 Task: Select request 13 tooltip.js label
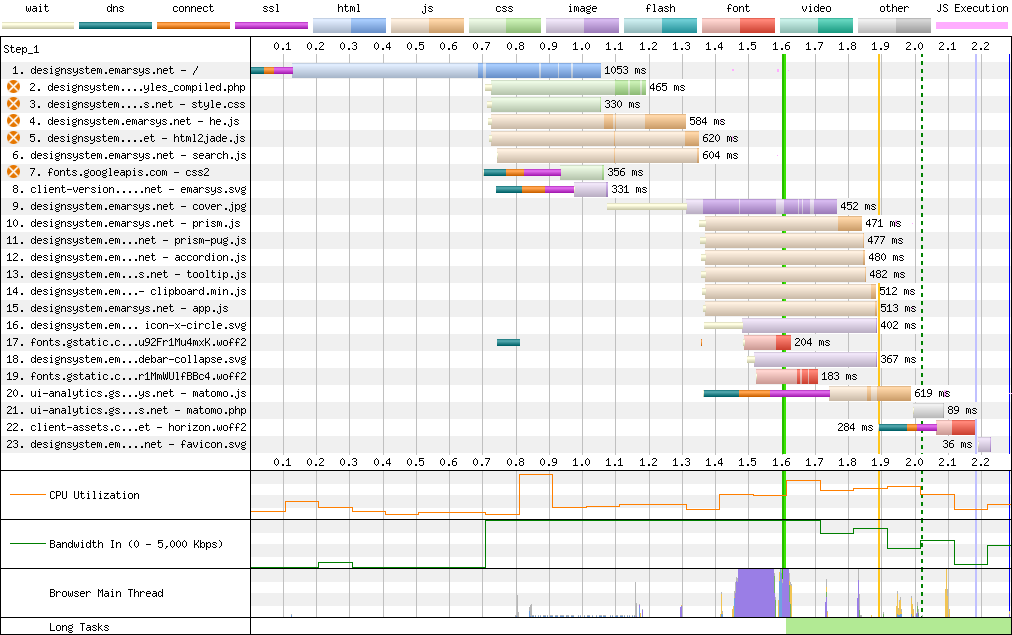pyautogui.click(x=126, y=274)
